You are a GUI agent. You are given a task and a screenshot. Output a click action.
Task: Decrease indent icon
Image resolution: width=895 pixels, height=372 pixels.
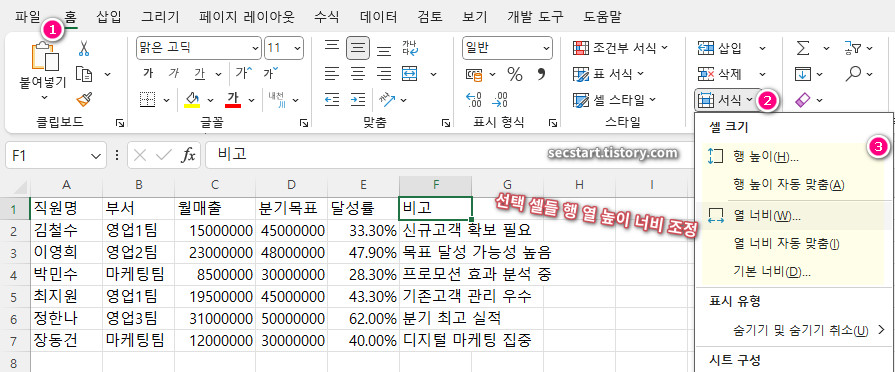(x=332, y=100)
